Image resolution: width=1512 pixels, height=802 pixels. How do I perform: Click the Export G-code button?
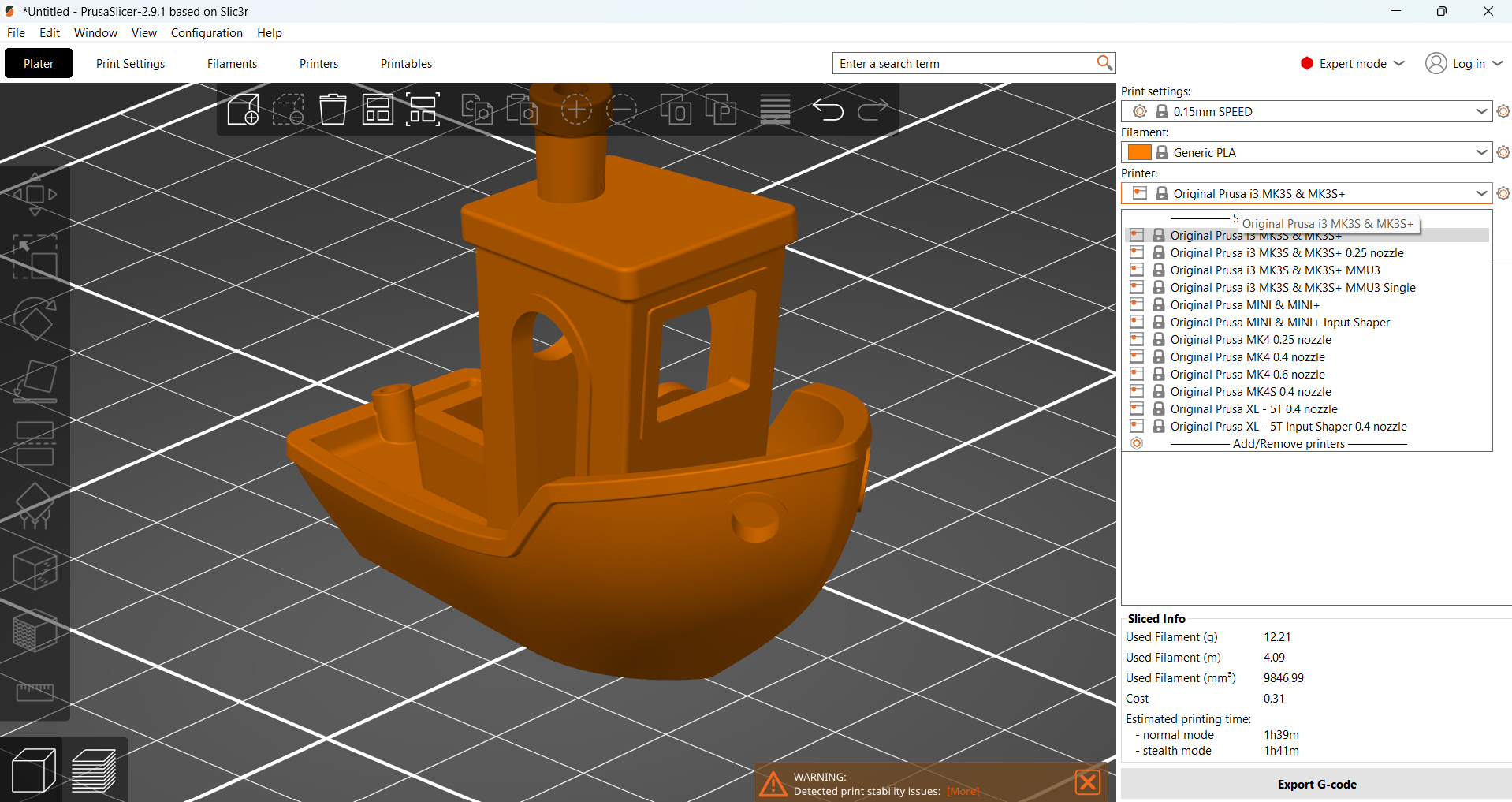(x=1316, y=785)
